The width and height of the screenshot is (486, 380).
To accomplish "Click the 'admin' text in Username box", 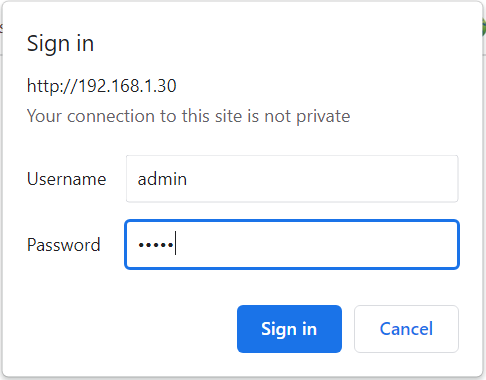I will tap(162, 179).
